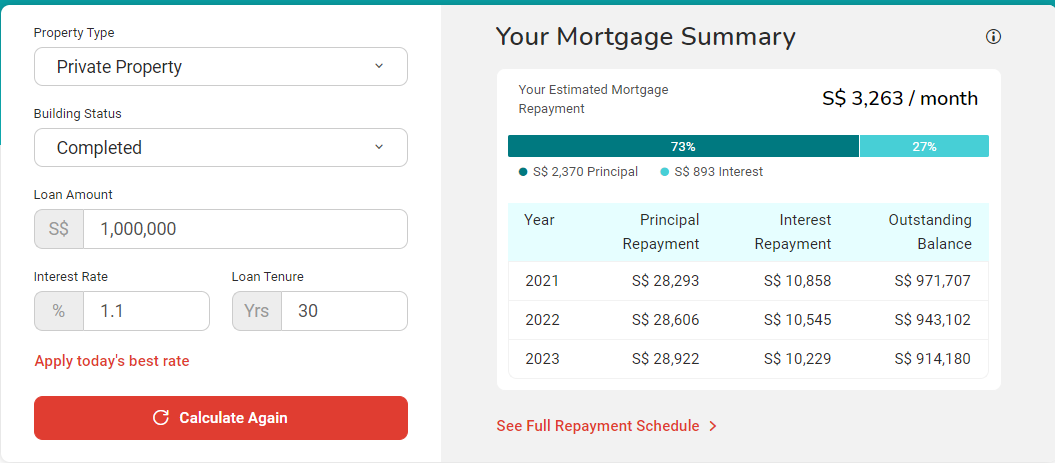Click the percent symbol beside Interest Rate

click(x=59, y=311)
